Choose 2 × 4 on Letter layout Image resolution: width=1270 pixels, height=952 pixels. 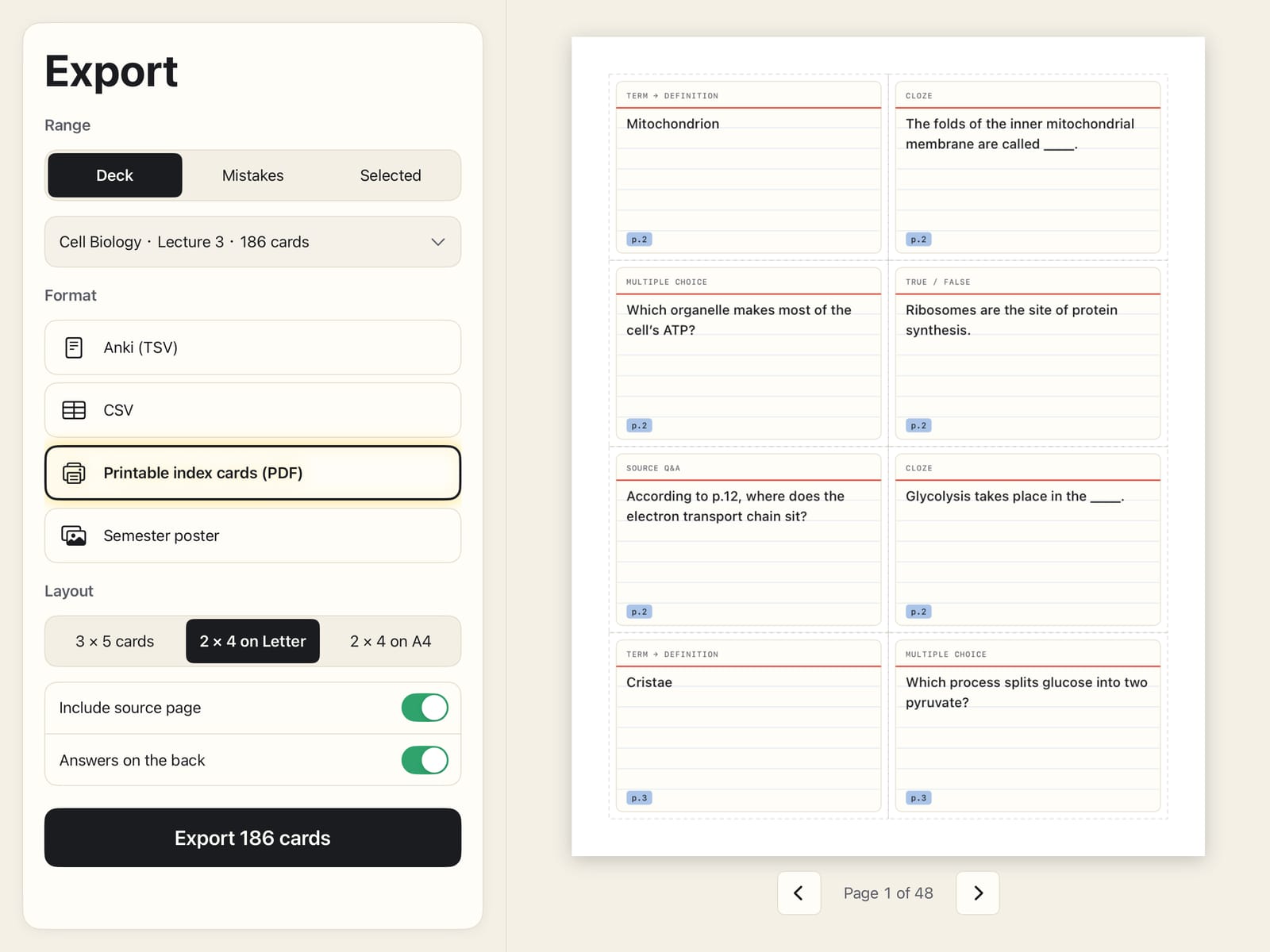252,641
